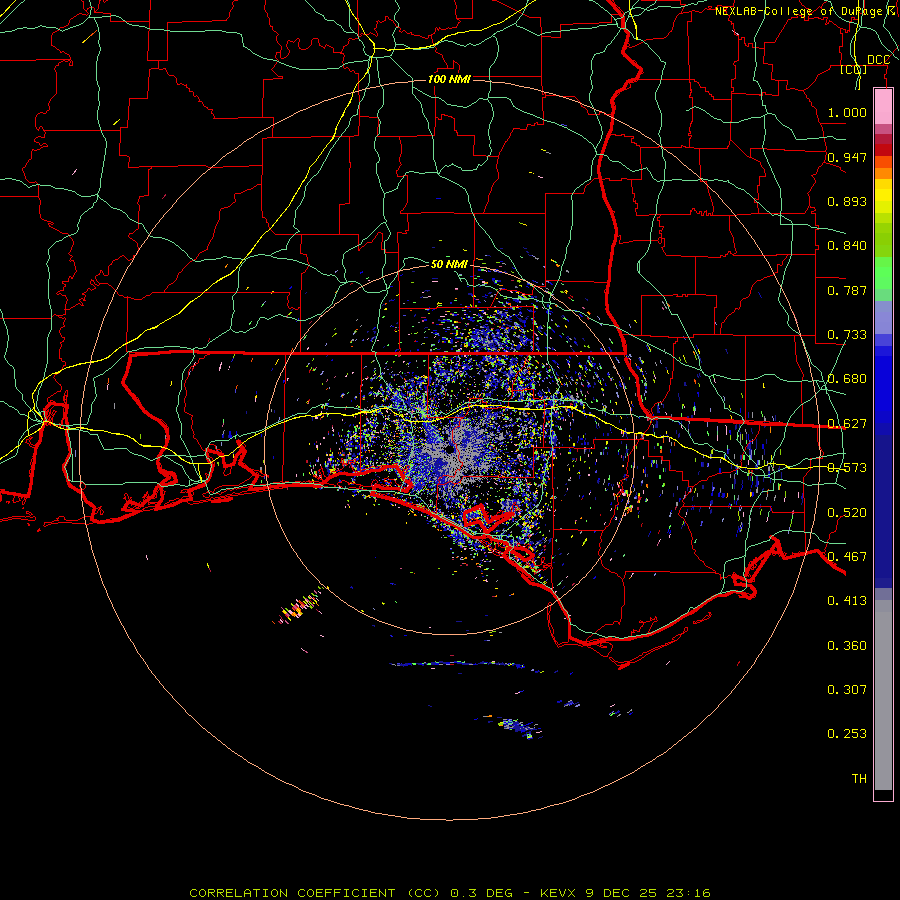Click the black radar site dot at center
Screen dimensions: 900x900
[449, 449]
